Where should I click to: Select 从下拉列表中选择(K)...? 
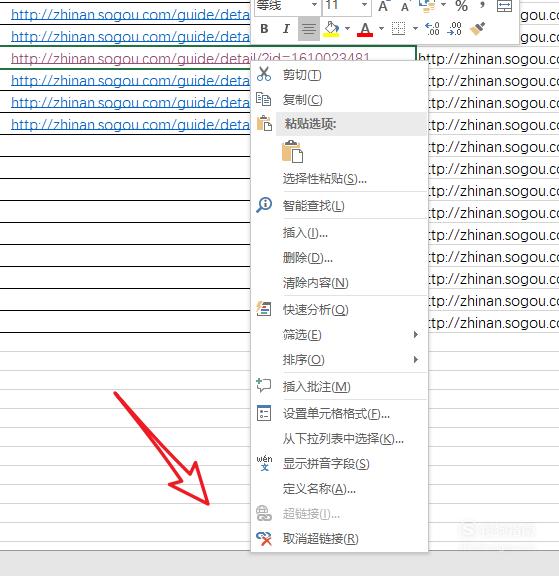339,439
